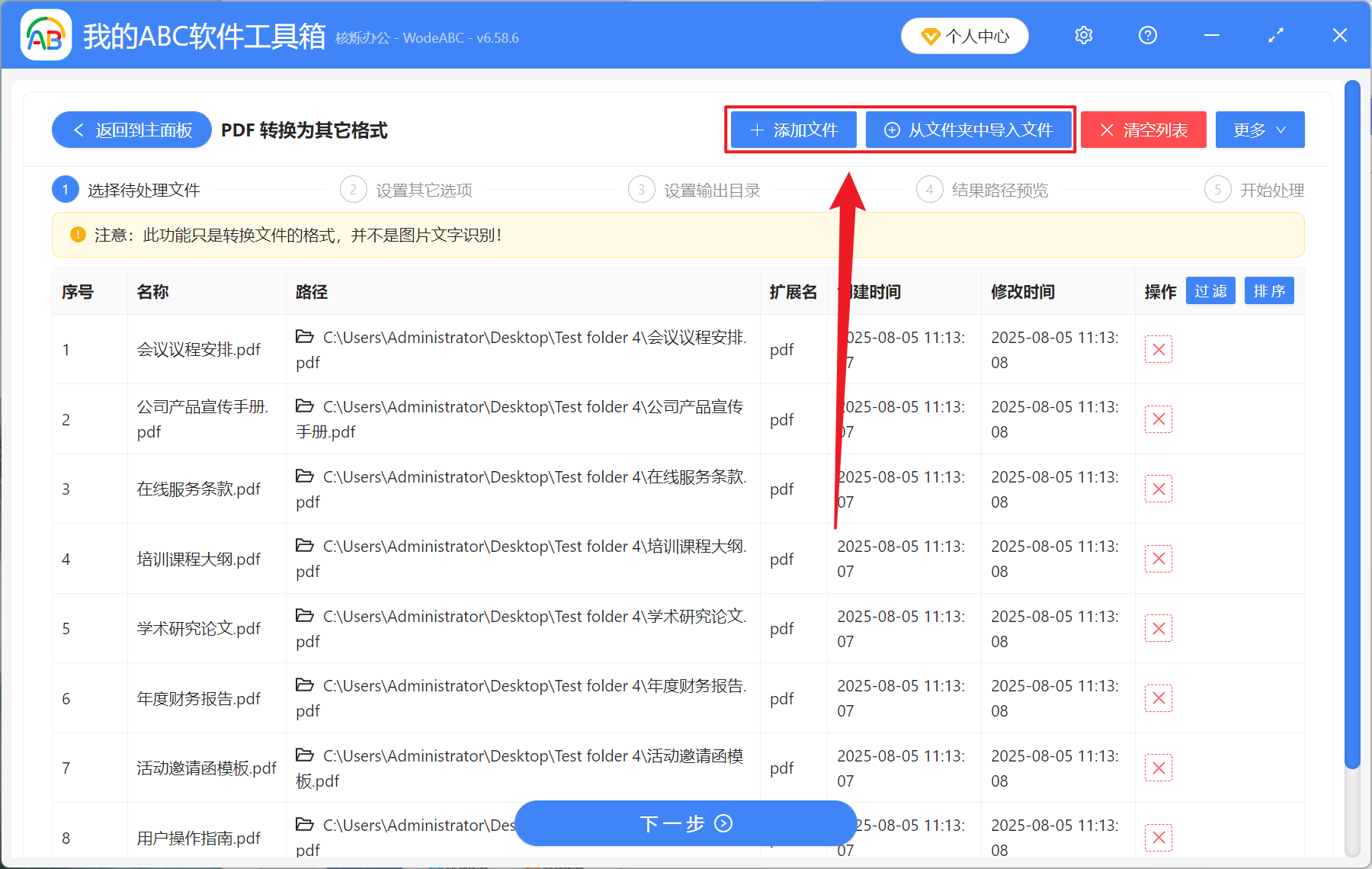This screenshot has height=869, width=1372.
Task: Click the folder icon beside 学术研究论文.pdf path
Action: tap(304, 615)
